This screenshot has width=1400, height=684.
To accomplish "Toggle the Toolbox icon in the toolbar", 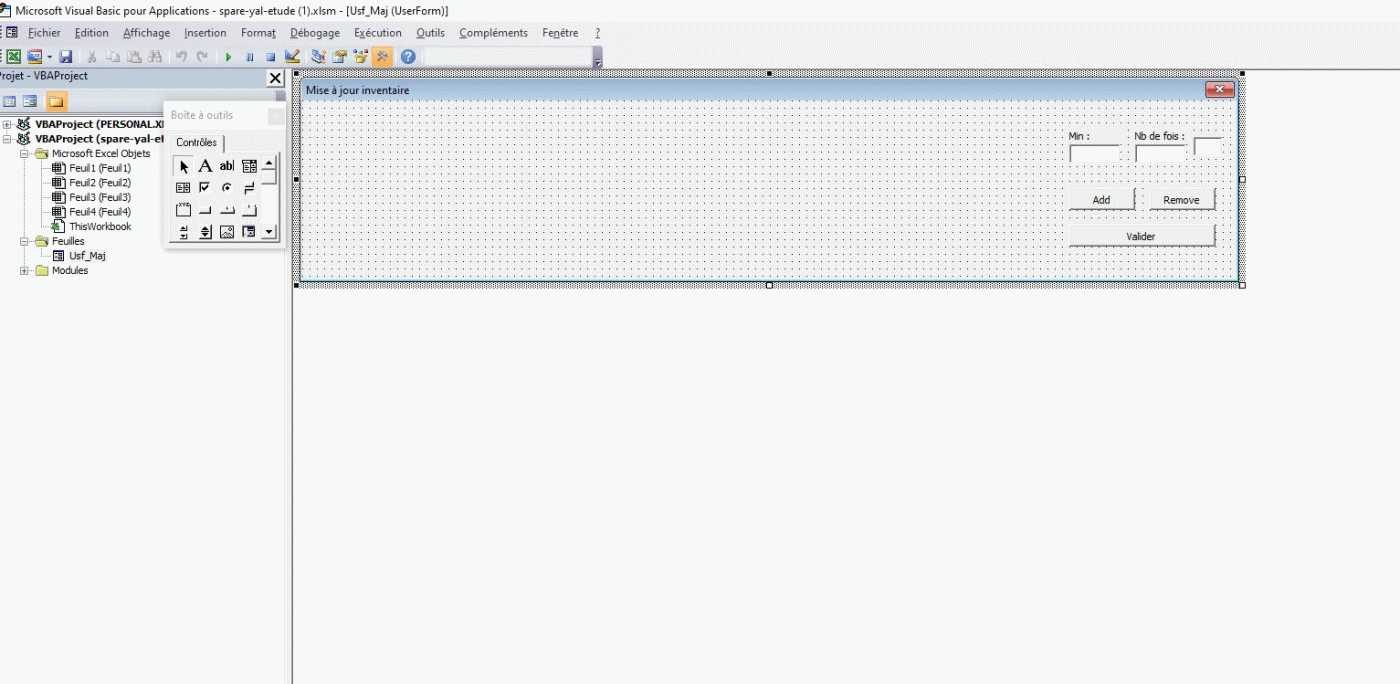I will tap(382, 57).
